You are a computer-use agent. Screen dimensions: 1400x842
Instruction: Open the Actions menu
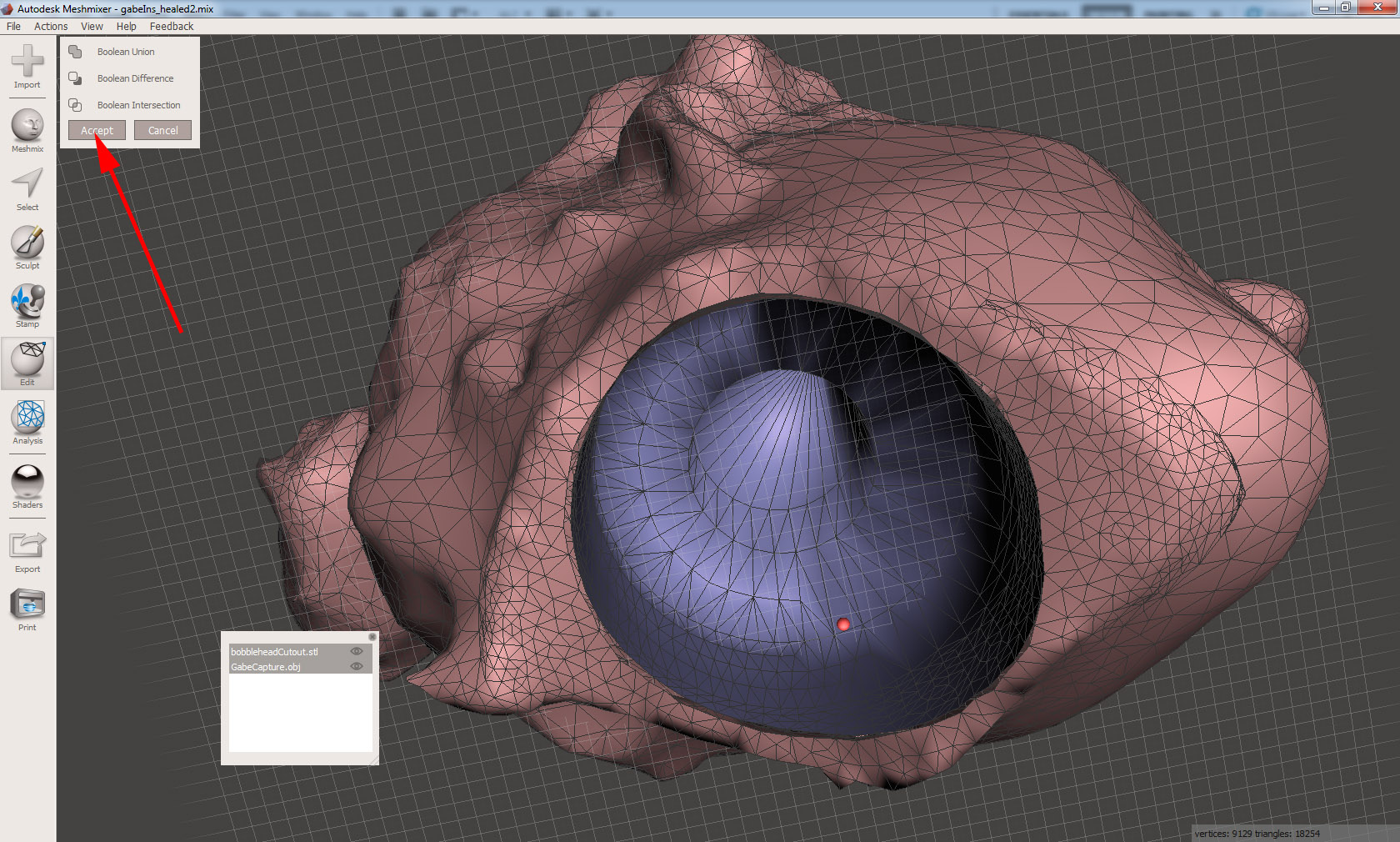(51, 27)
